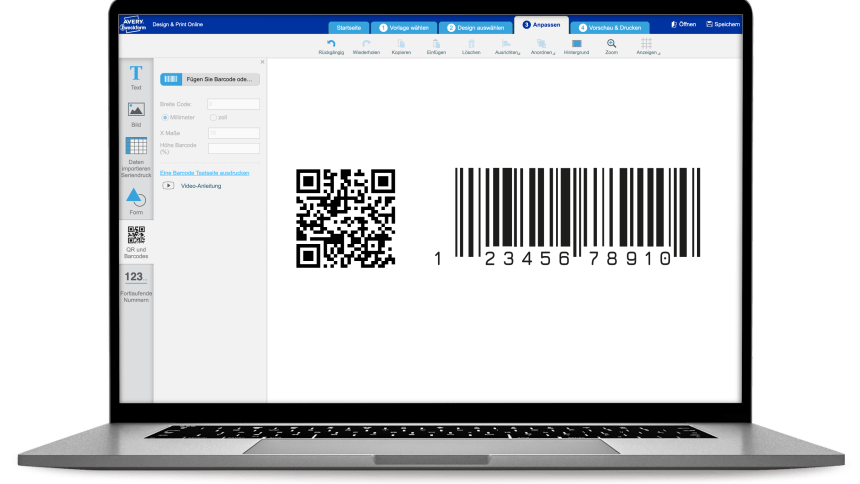This screenshot has height=484, width=860.
Task: Open Eine Barcode Testseite ausdrucken link
Action: coord(204,173)
